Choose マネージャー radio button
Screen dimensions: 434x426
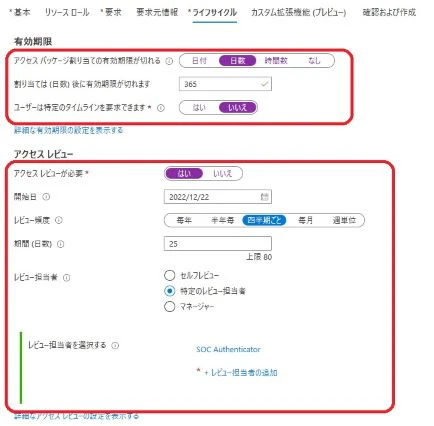tap(169, 306)
